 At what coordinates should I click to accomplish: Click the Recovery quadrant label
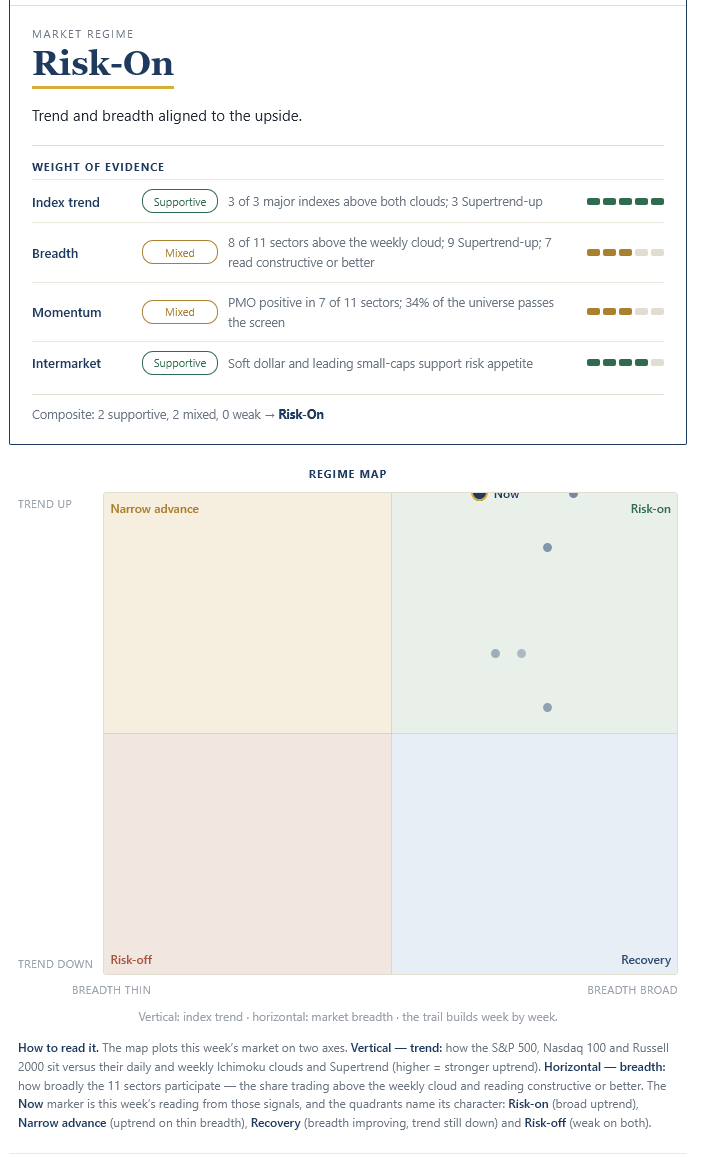(646, 959)
